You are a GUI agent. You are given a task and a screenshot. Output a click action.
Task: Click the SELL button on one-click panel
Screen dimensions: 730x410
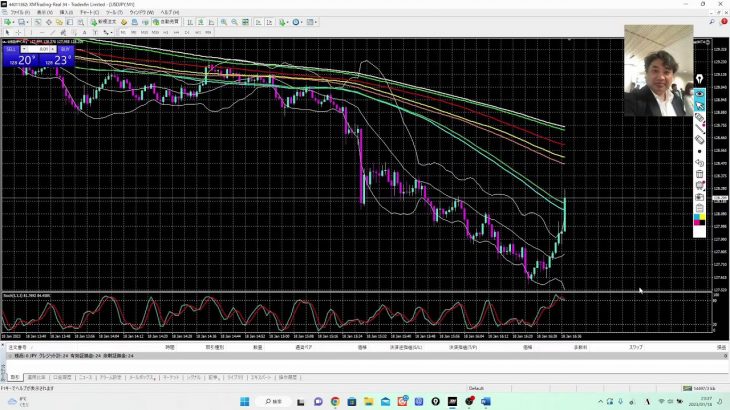[11, 48]
